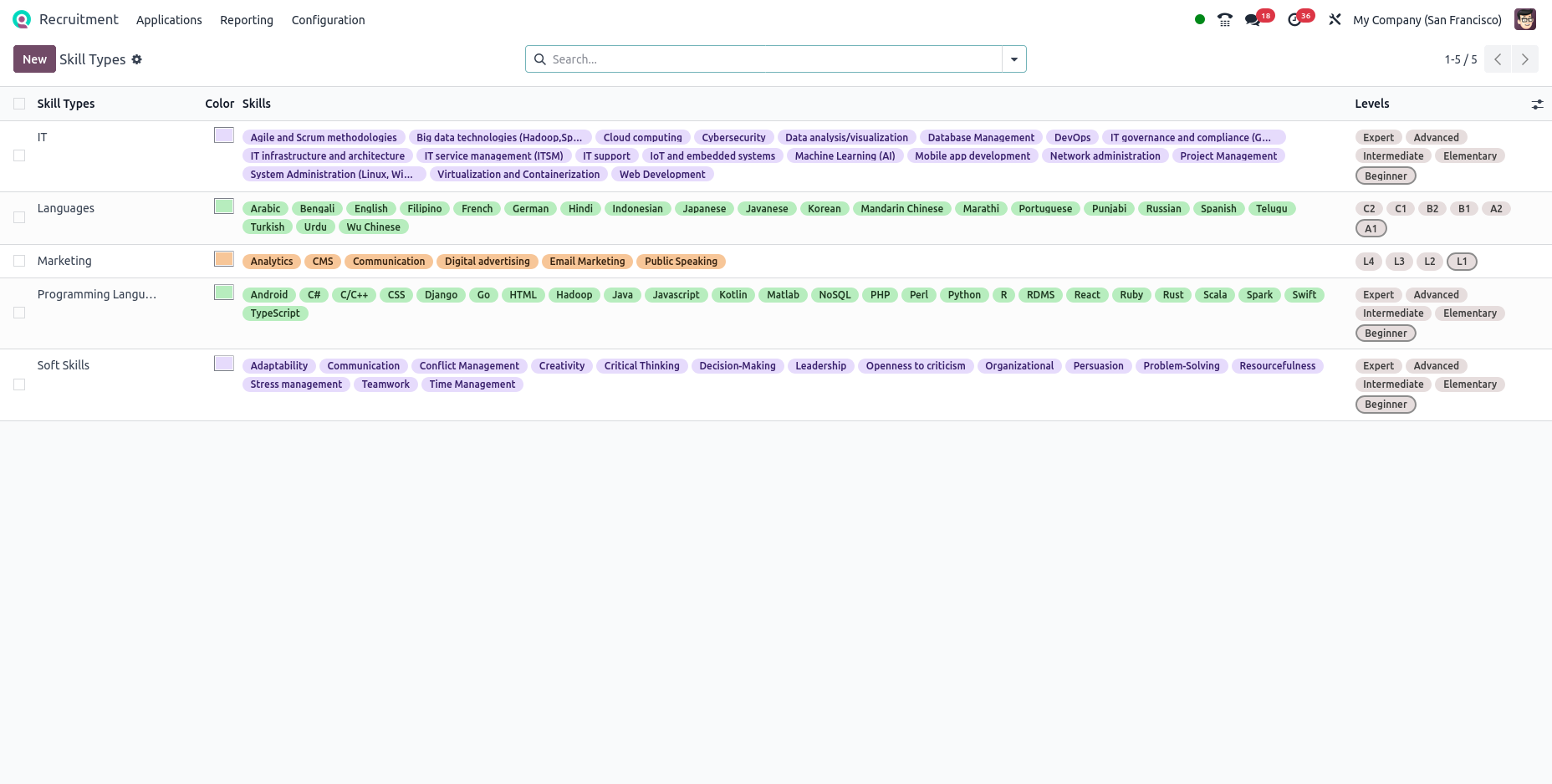Open the Skill Types gear actions menu
Screen dimensions: 1552x784
coord(136,59)
